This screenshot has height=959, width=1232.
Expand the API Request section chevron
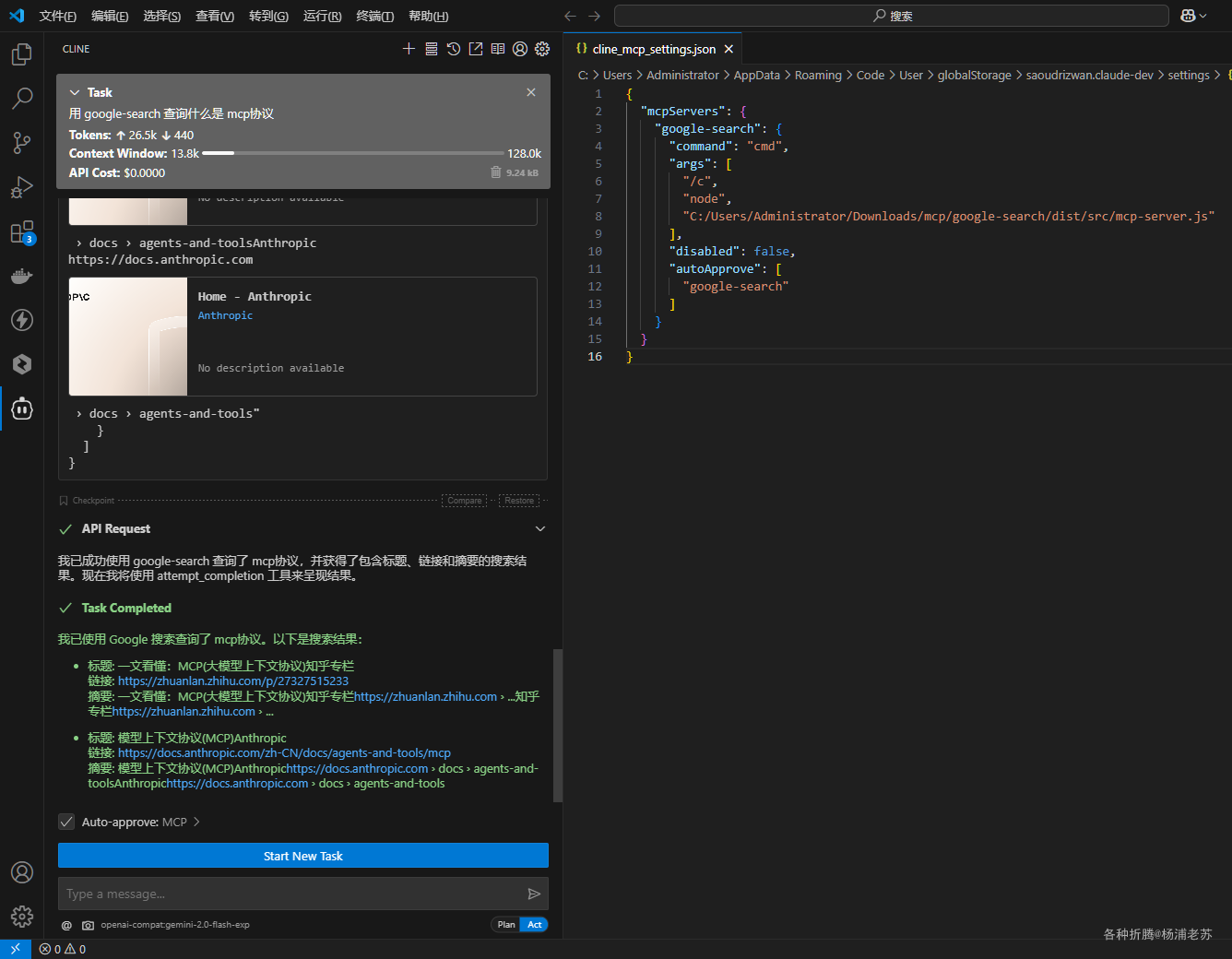point(540,528)
